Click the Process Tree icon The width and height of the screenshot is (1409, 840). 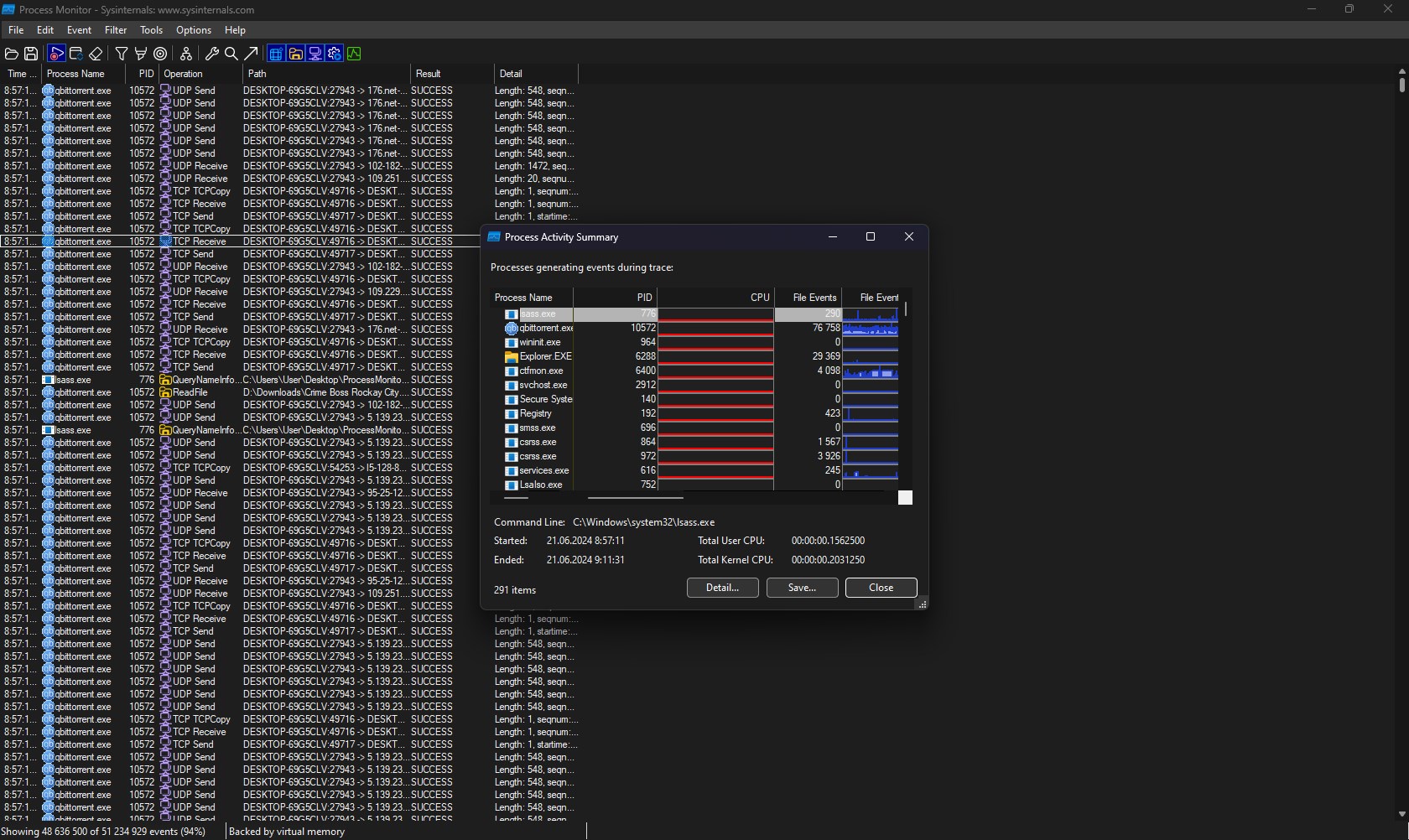(x=186, y=54)
